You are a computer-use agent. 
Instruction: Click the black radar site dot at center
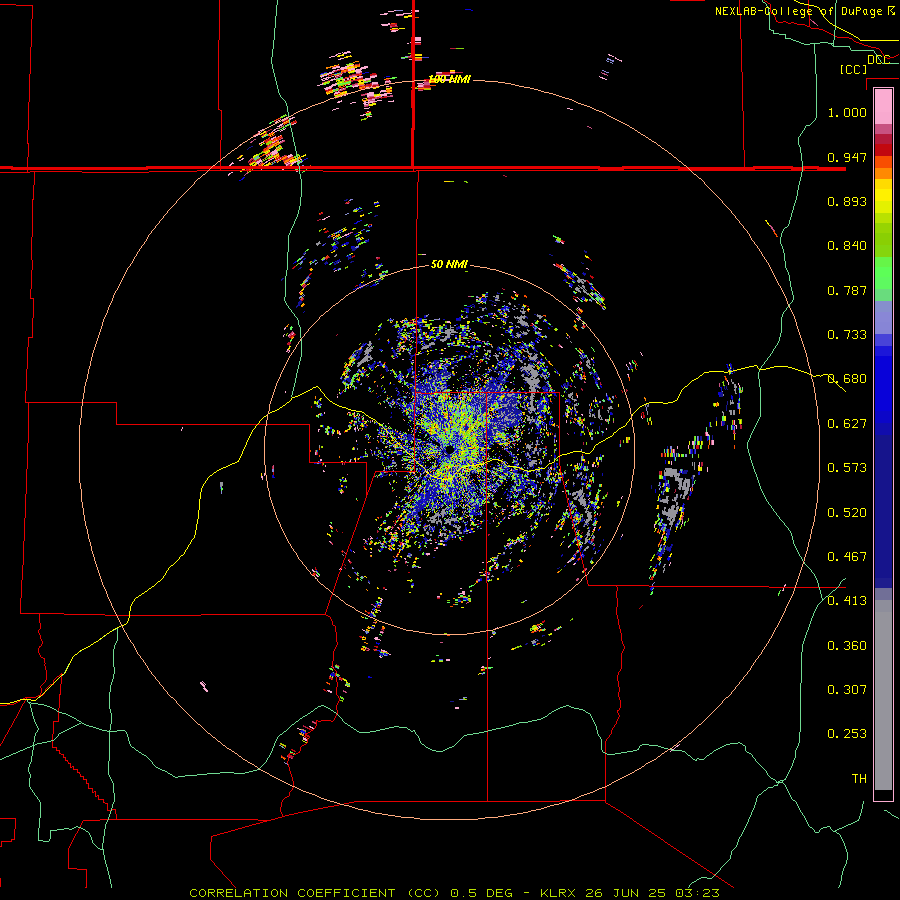point(449,449)
